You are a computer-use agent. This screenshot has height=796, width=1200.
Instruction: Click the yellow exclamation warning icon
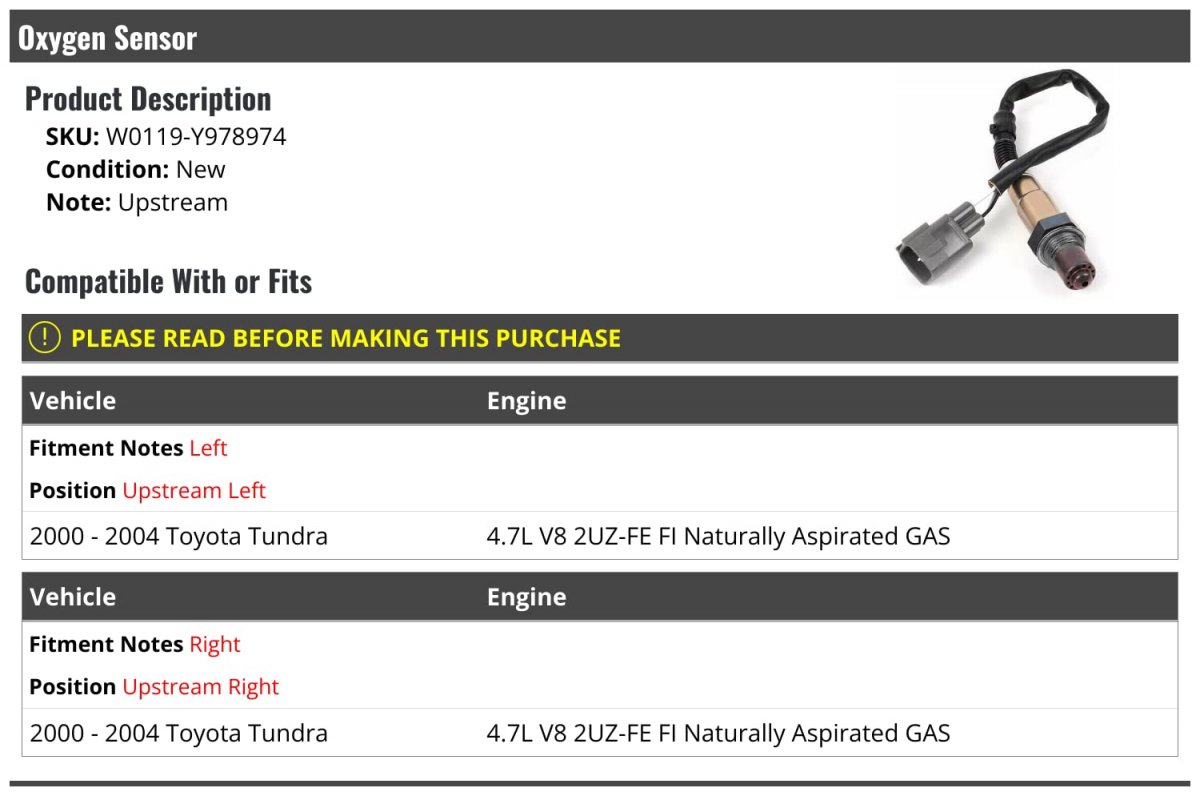tap(45, 338)
